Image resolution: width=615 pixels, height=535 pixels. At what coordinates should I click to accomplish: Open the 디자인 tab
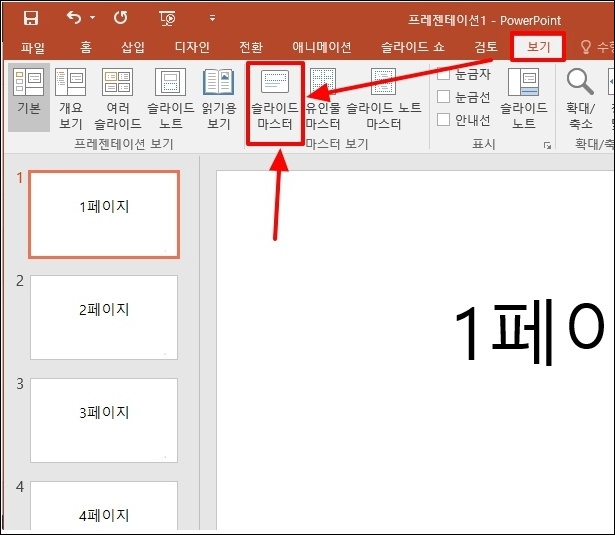click(x=192, y=47)
